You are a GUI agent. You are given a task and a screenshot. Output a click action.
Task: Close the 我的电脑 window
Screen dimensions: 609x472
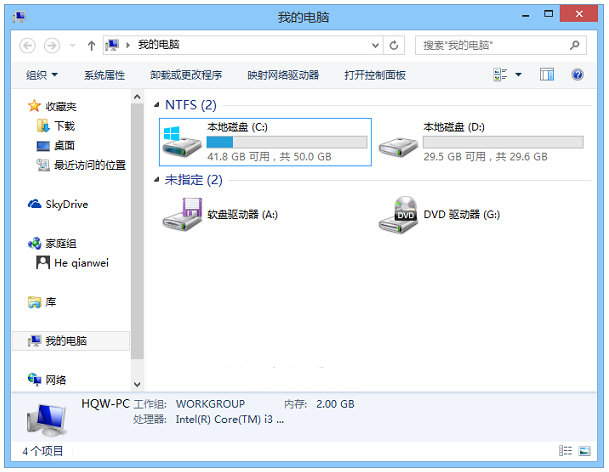[579, 14]
